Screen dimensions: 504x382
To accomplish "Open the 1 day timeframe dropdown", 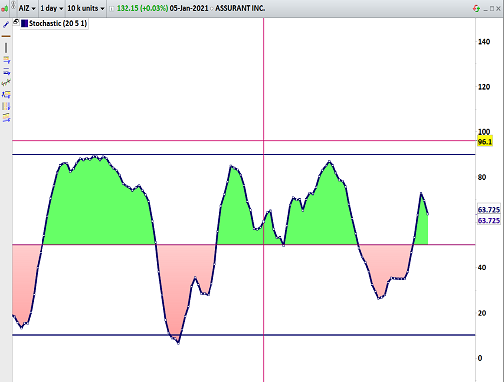I will click(x=52, y=8).
